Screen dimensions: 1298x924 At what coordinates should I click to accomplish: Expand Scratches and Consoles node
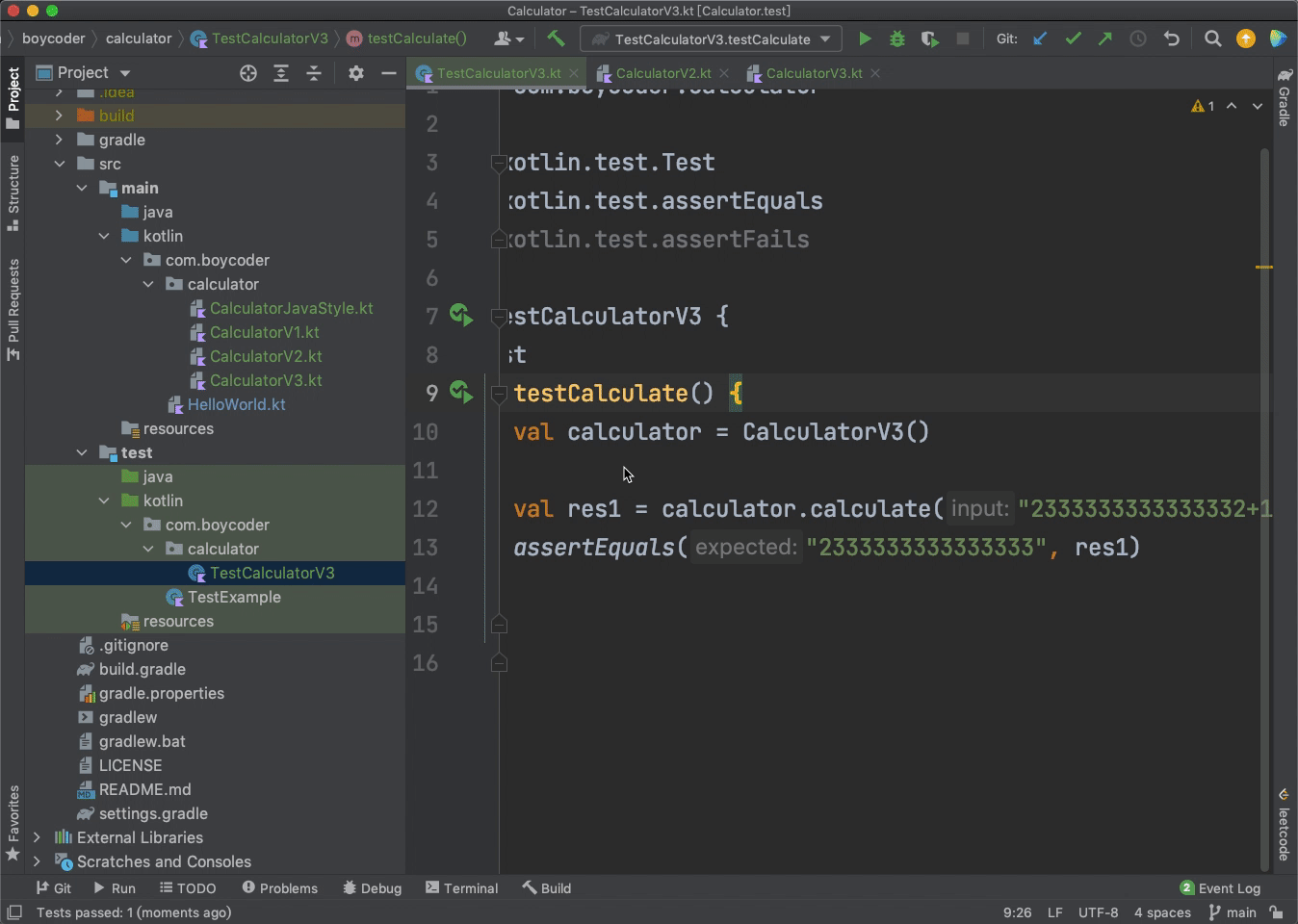pos(37,861)
